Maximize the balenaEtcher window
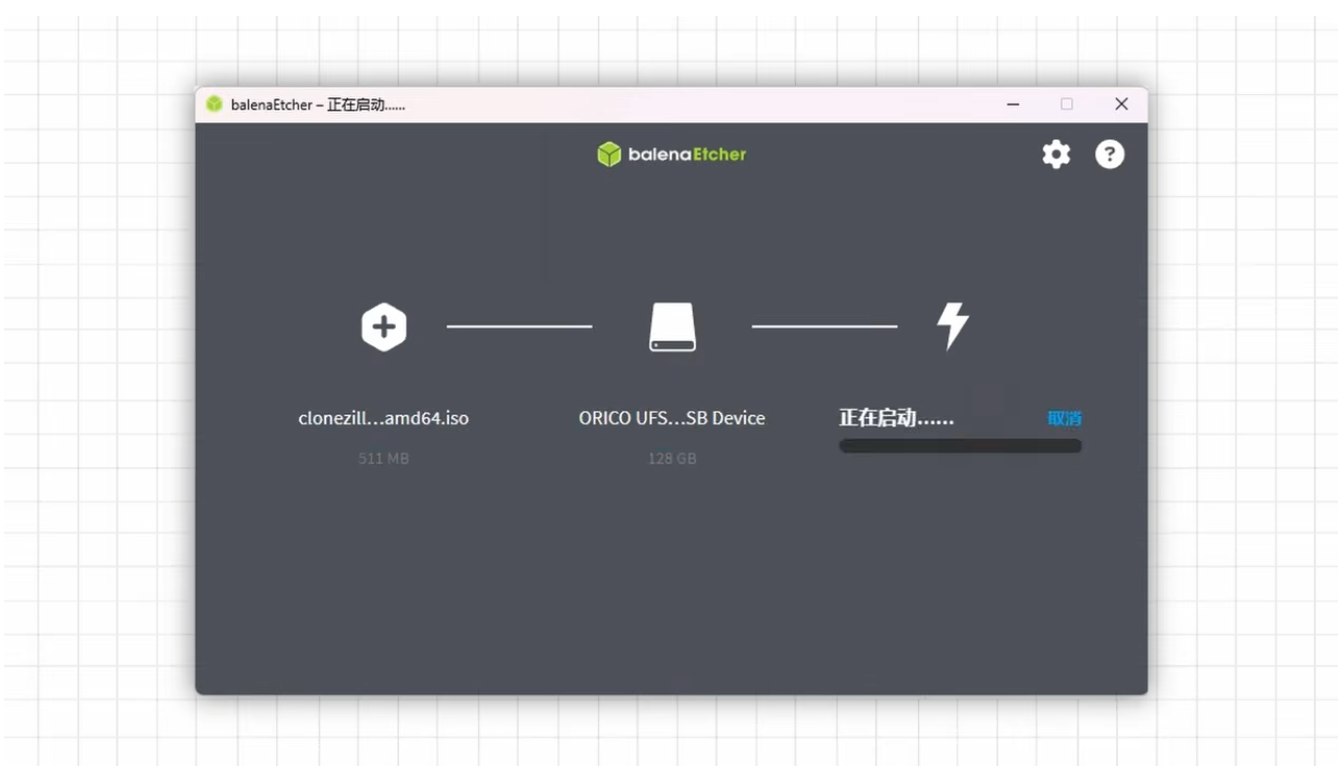Image resolution: width=1344 pixels, height=770 pixels. tap(1067, 104)
